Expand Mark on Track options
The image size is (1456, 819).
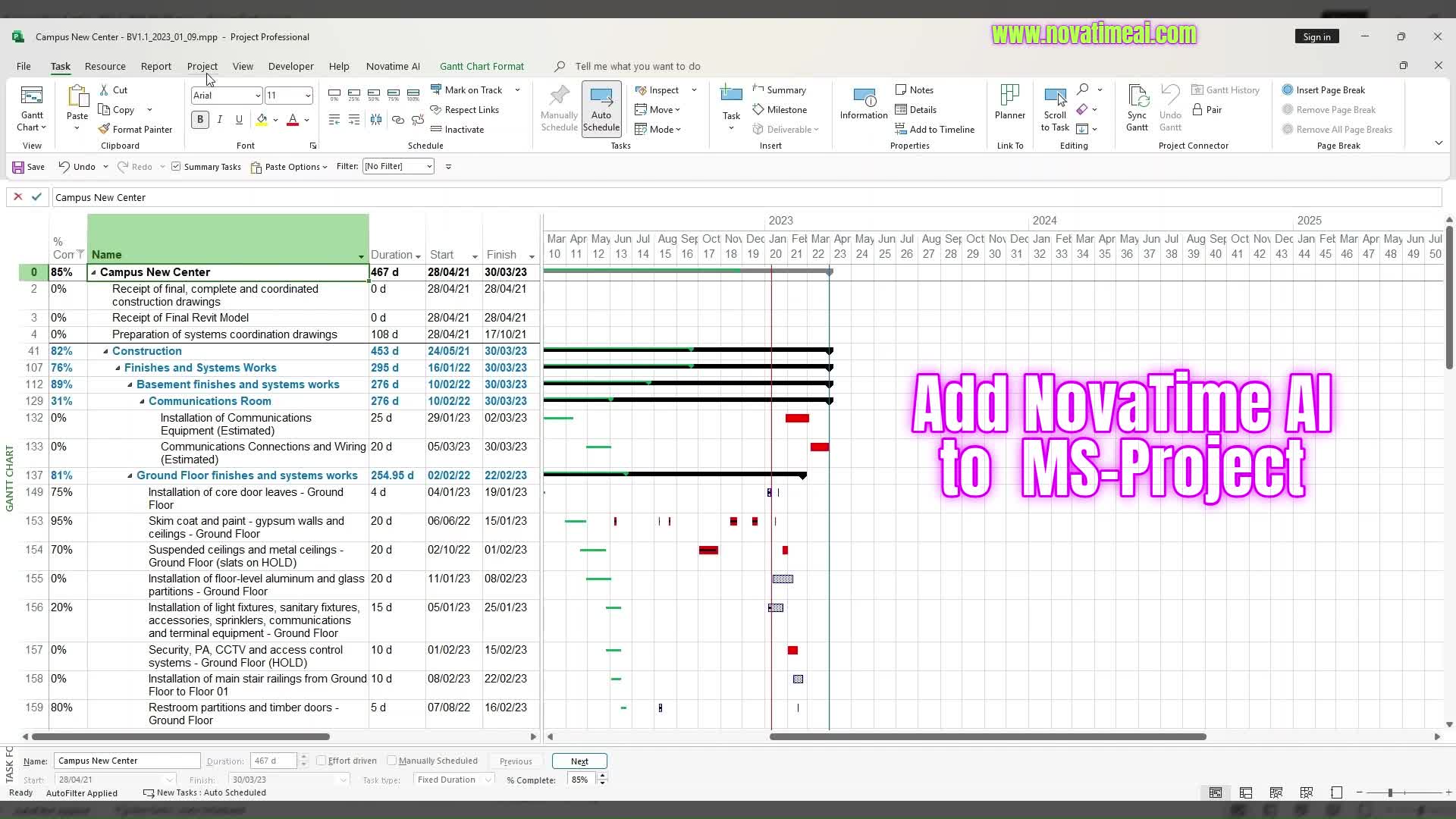tap(517, 89)
